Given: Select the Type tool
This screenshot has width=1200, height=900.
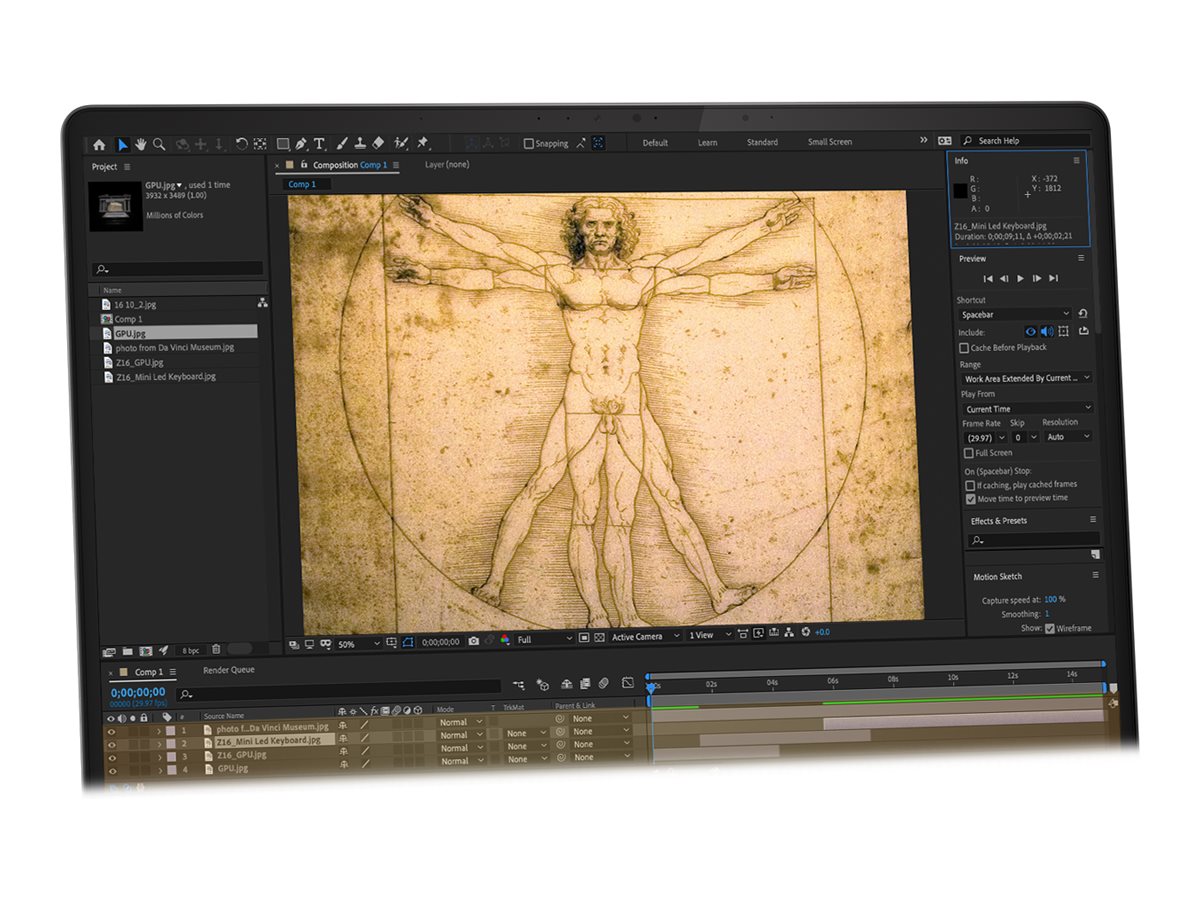Looking at the screenshot, I should pos(320,144).
